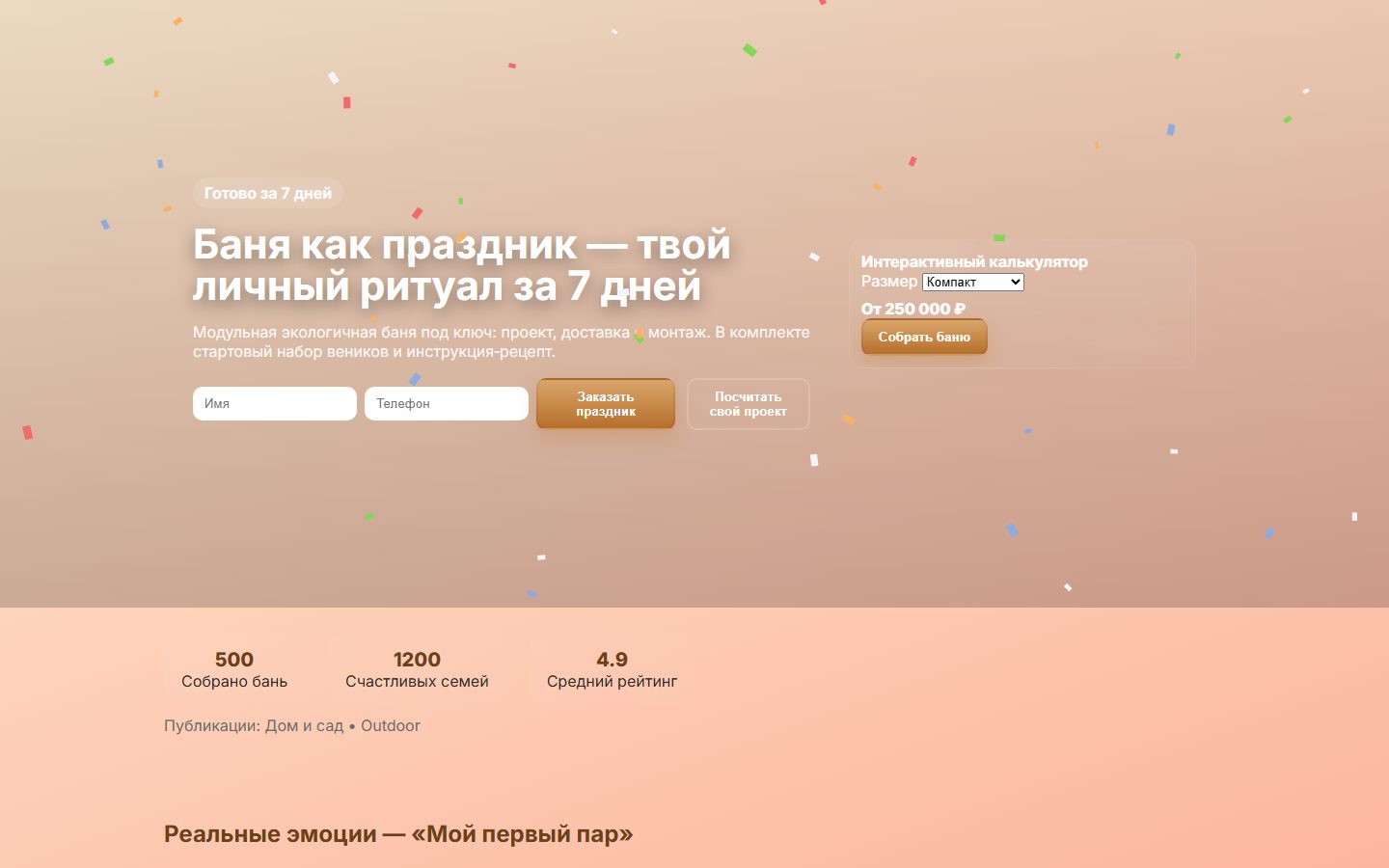Image resolution: width=1389 pixels, height=868 pixels.
Task: Click Публикации: Дом и сад • Outdoor text
Action: 292,725
